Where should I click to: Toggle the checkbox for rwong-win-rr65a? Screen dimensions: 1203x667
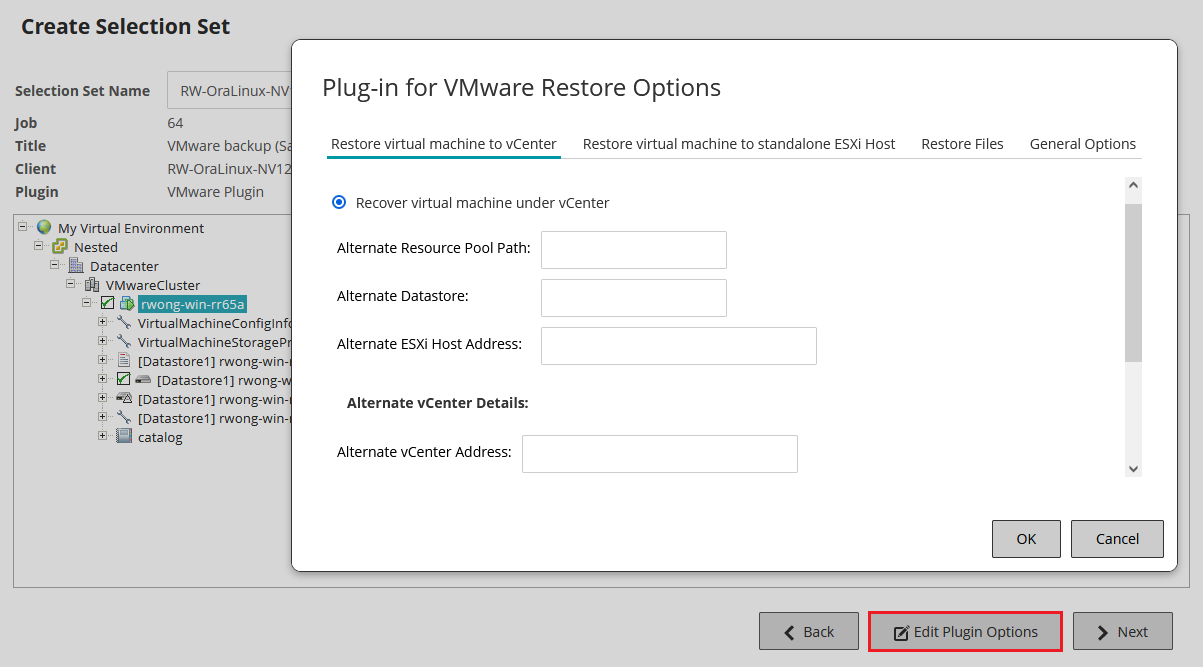[108, 304]
